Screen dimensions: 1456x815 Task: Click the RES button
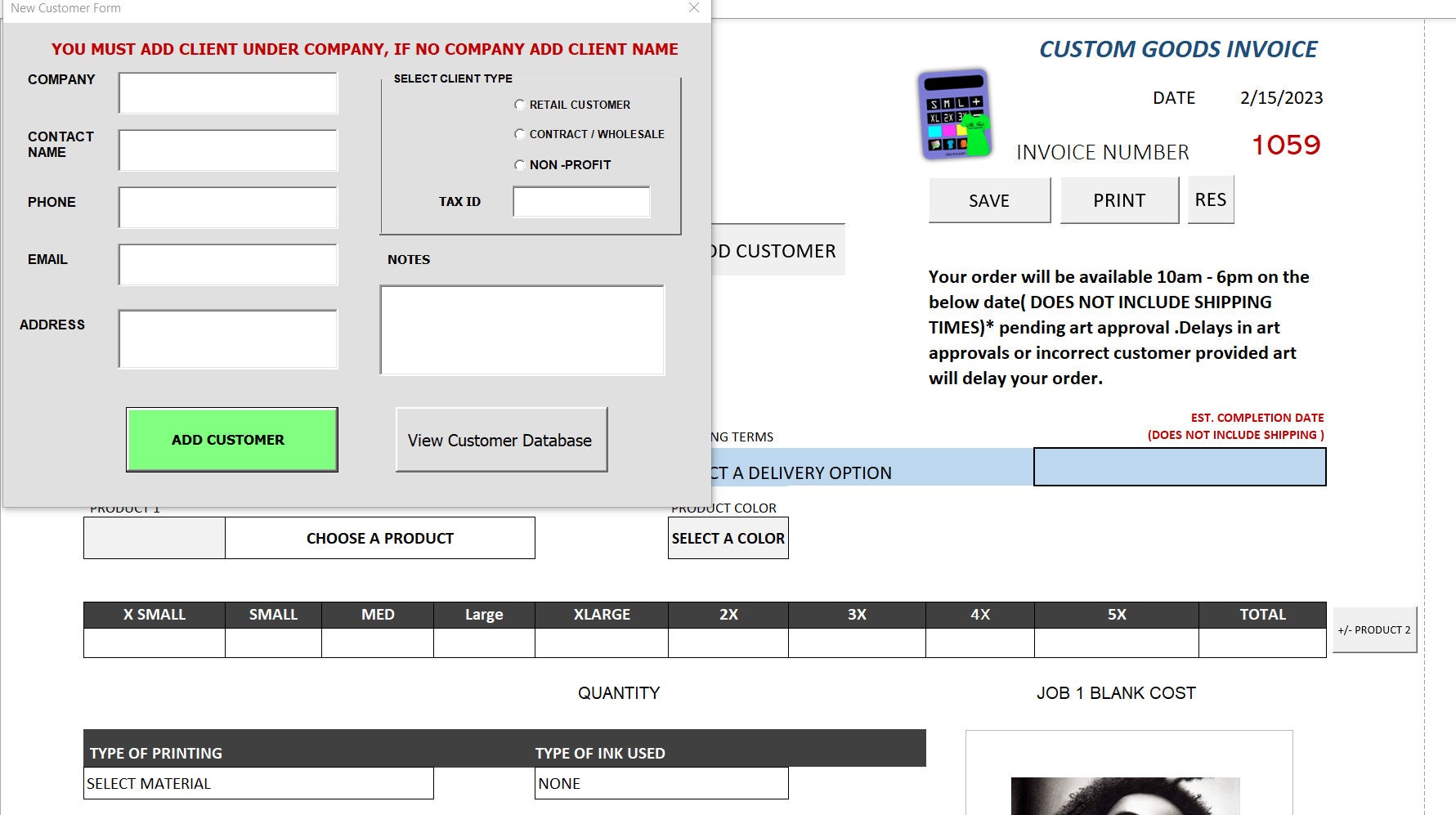[1211, 199]
